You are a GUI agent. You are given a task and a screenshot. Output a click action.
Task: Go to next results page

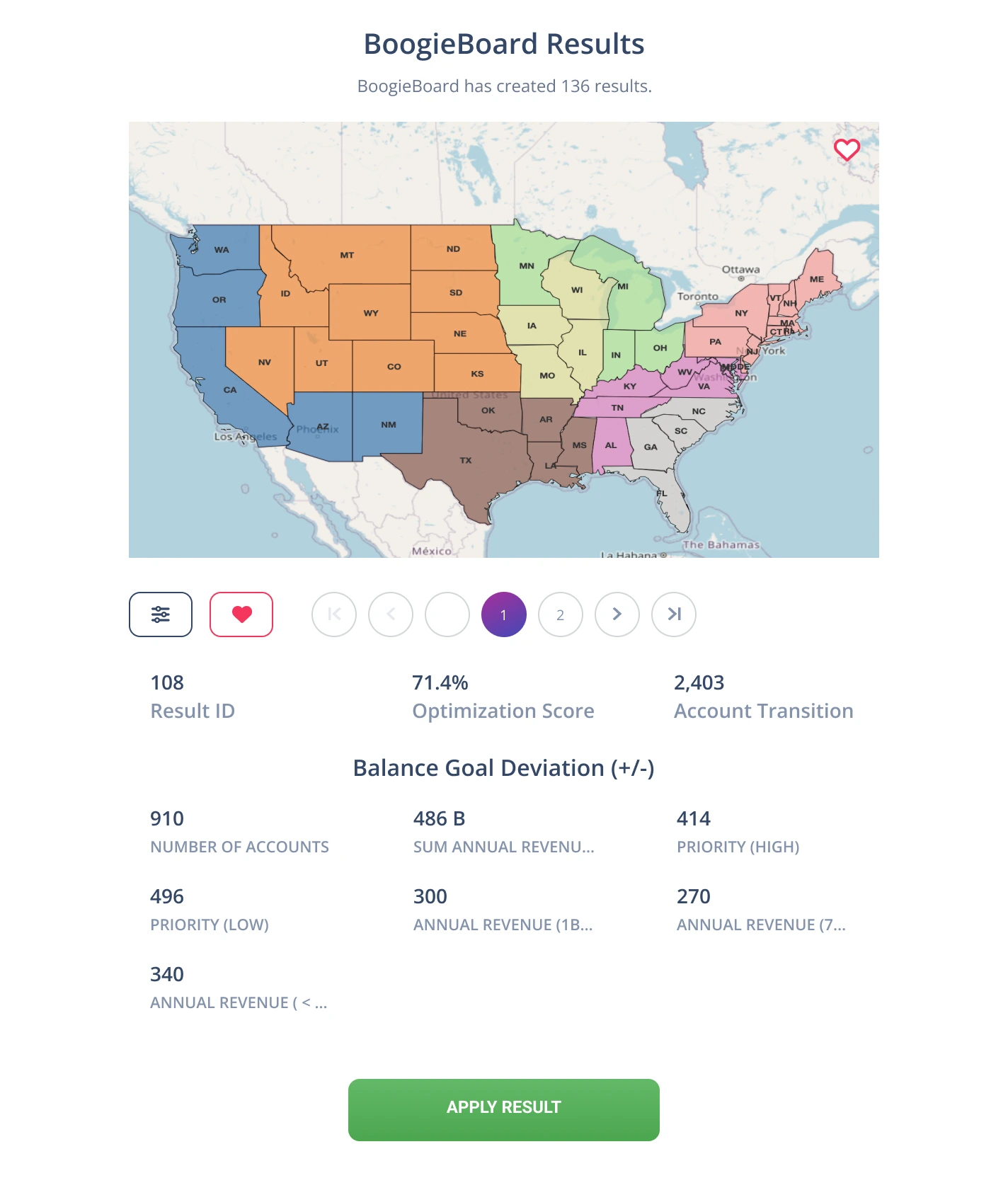pyautogui.click(x=617, y=614)
